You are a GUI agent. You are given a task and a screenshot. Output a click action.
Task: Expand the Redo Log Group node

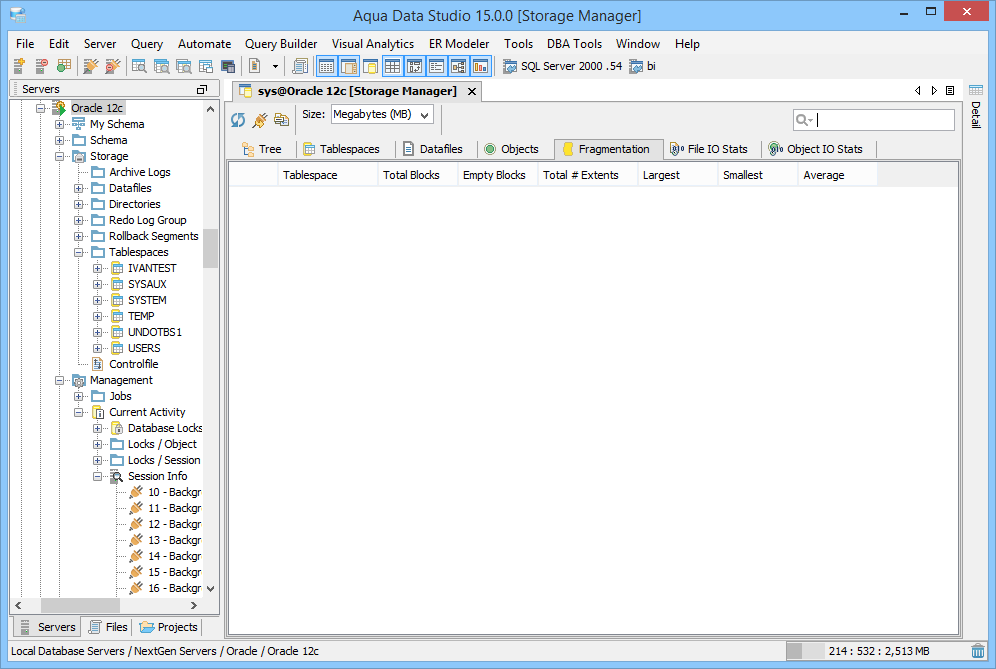79,220
